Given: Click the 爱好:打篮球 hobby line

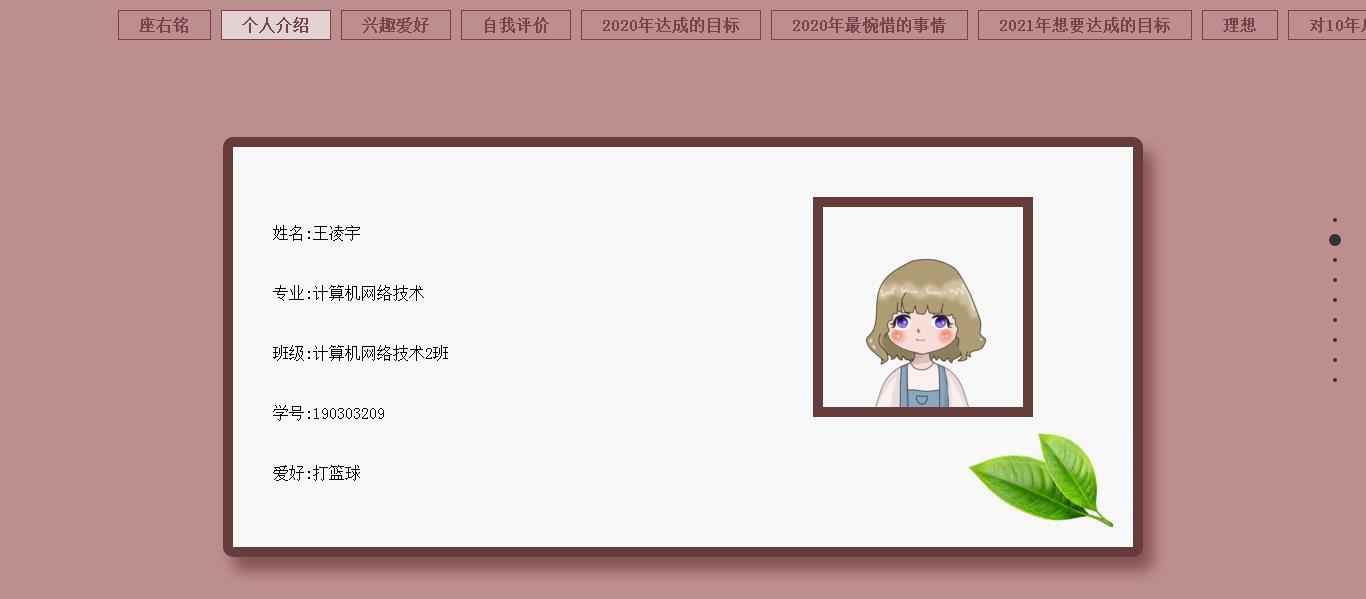Looking at the screenshot, I should (316, 473).
